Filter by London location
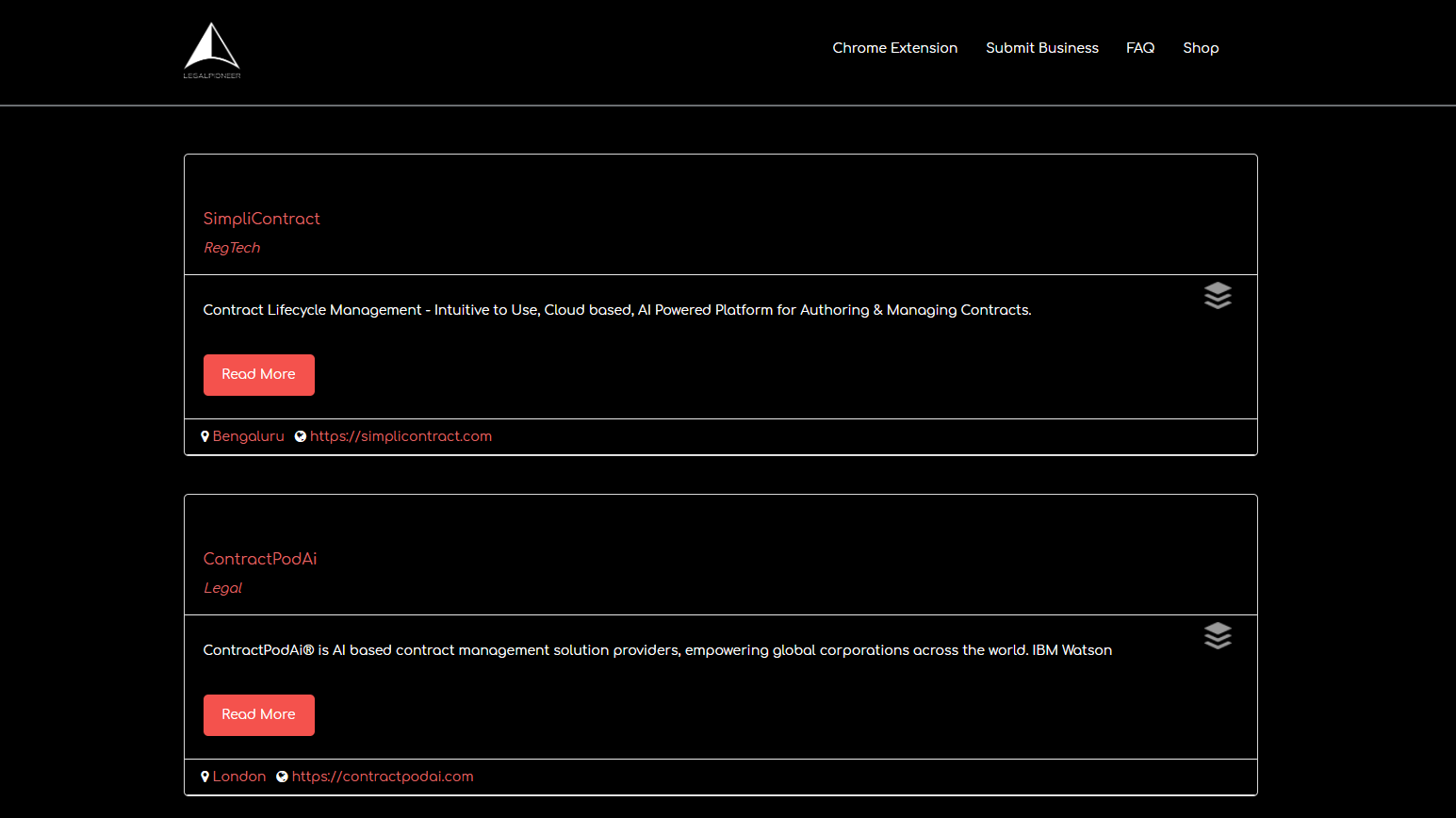The height and width of the screenshot is (818, 1456). point(239,777)
